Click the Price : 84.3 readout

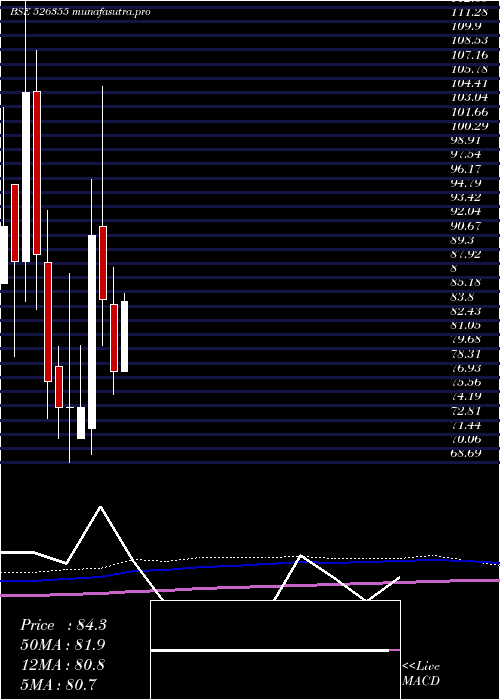point(63,625)
